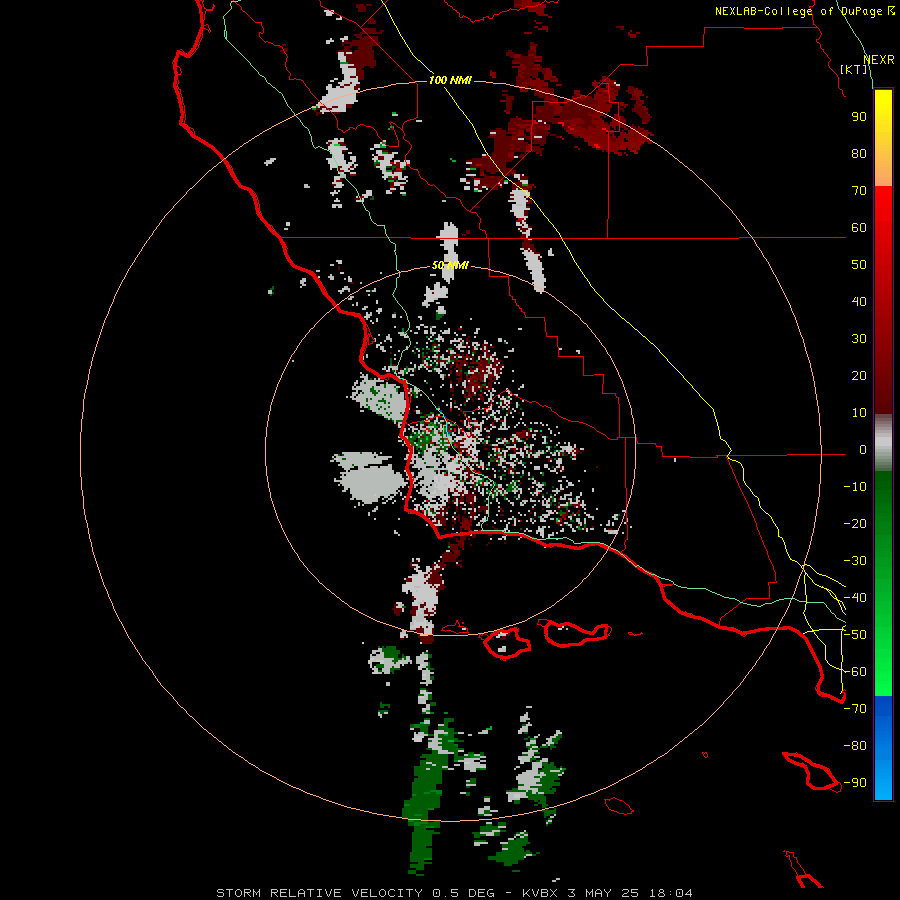Click the 60 value on the velocity scale
Viewport: 900px width, 900px height.
click(859, 228)
